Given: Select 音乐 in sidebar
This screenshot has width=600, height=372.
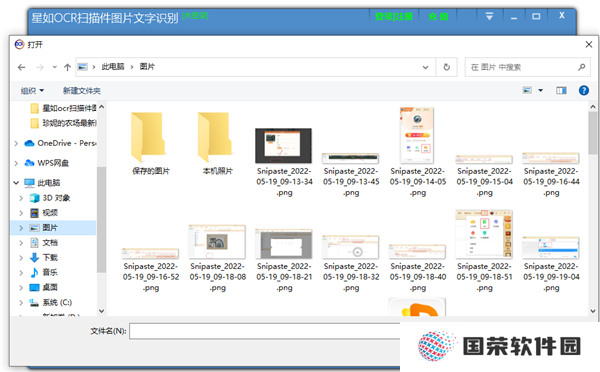Looking at the screenshot, I should [44, 272].
